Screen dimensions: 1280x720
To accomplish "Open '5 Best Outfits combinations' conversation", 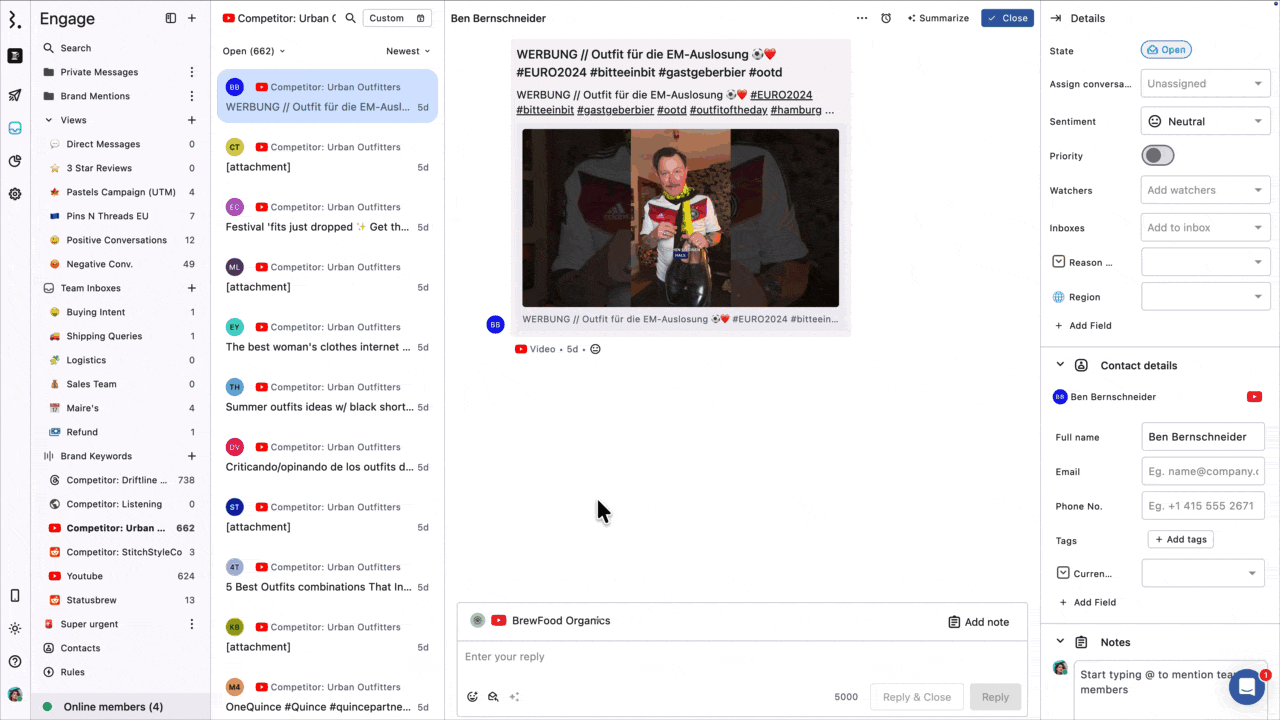I will point(327,577).
